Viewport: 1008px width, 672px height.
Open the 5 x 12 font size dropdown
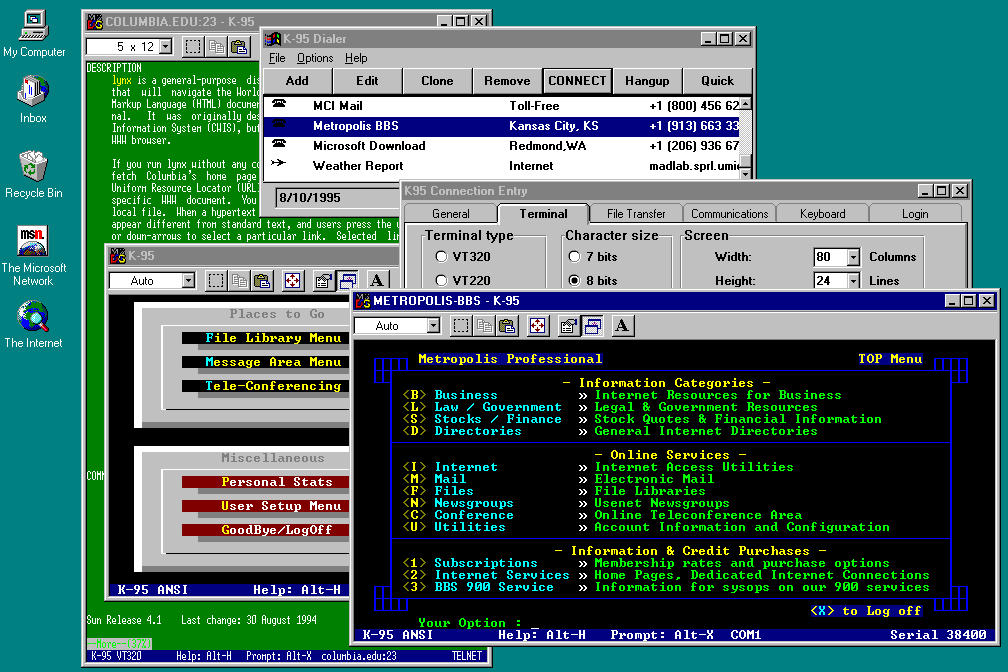(167, 46)
